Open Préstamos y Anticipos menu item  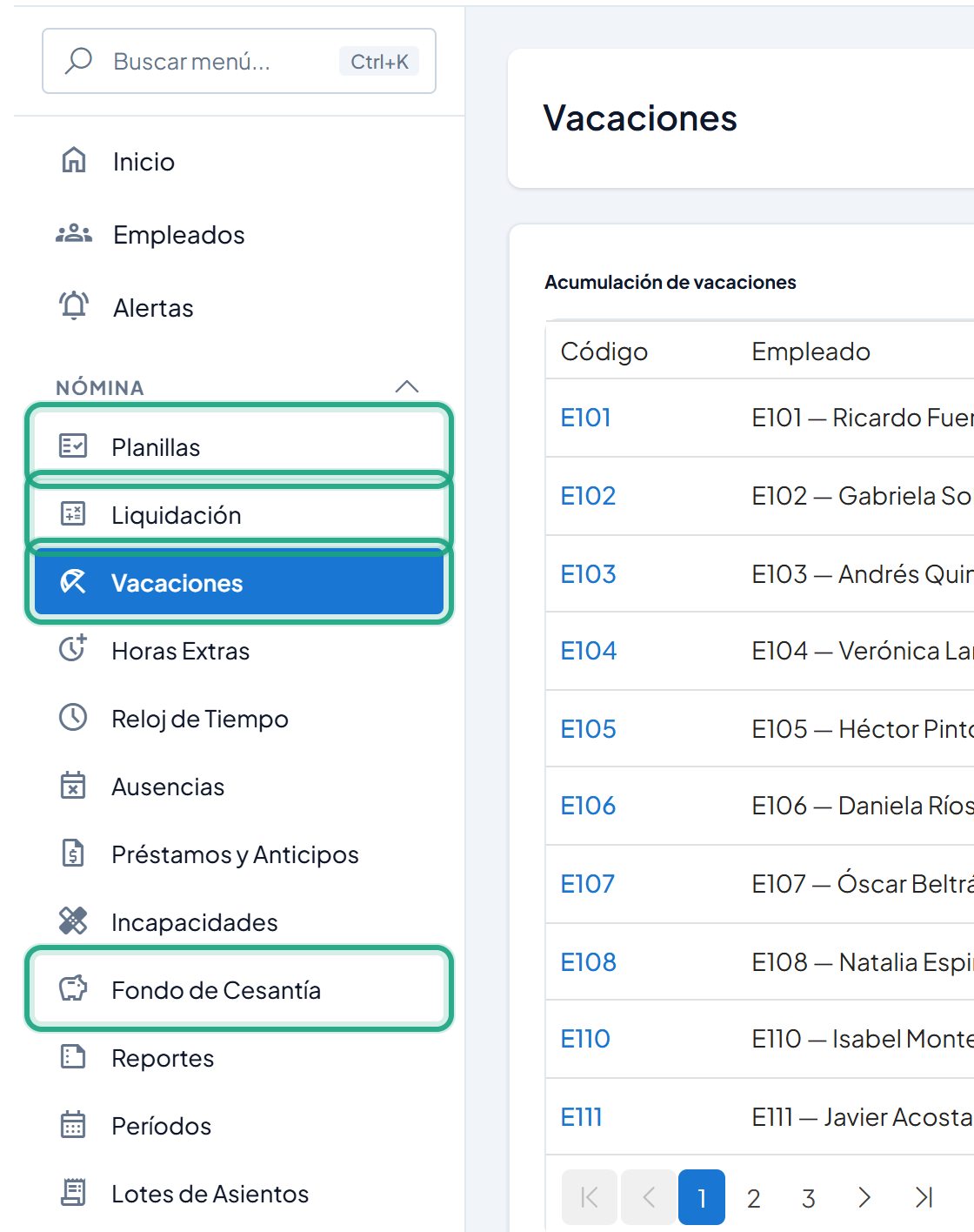click(239, 854)
